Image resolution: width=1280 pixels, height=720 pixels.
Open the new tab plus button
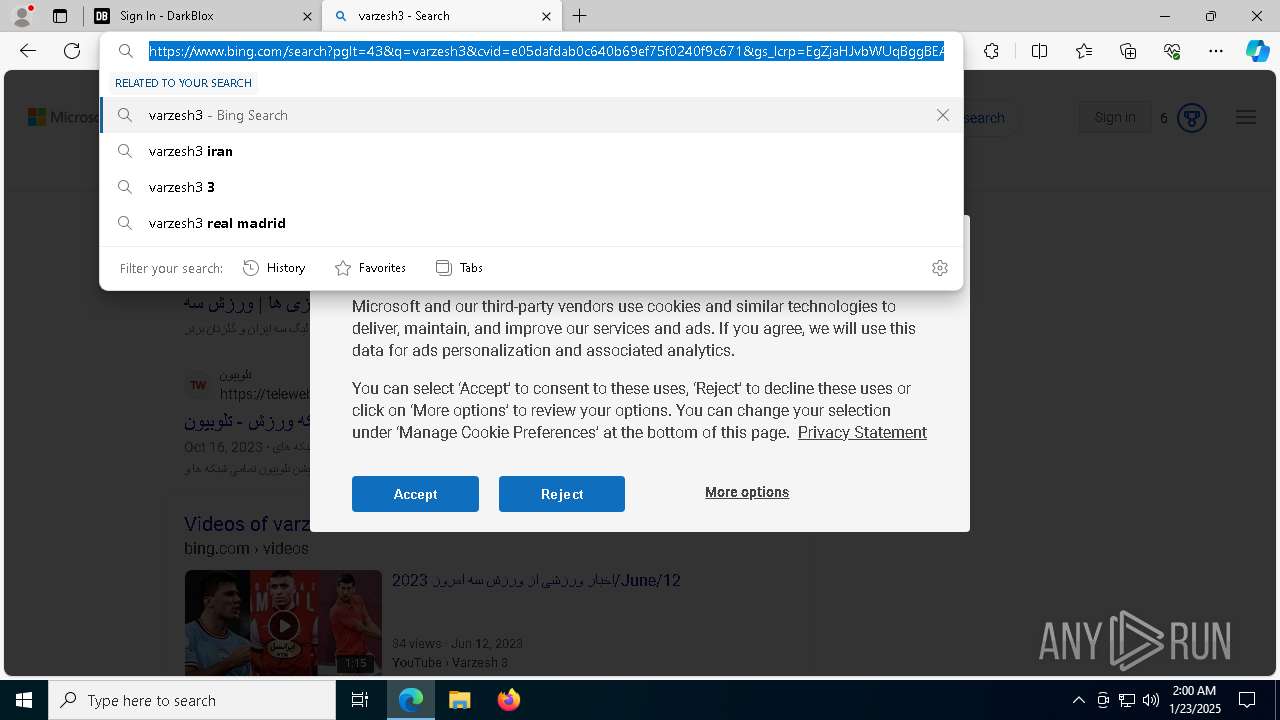[x=580, y=16]
